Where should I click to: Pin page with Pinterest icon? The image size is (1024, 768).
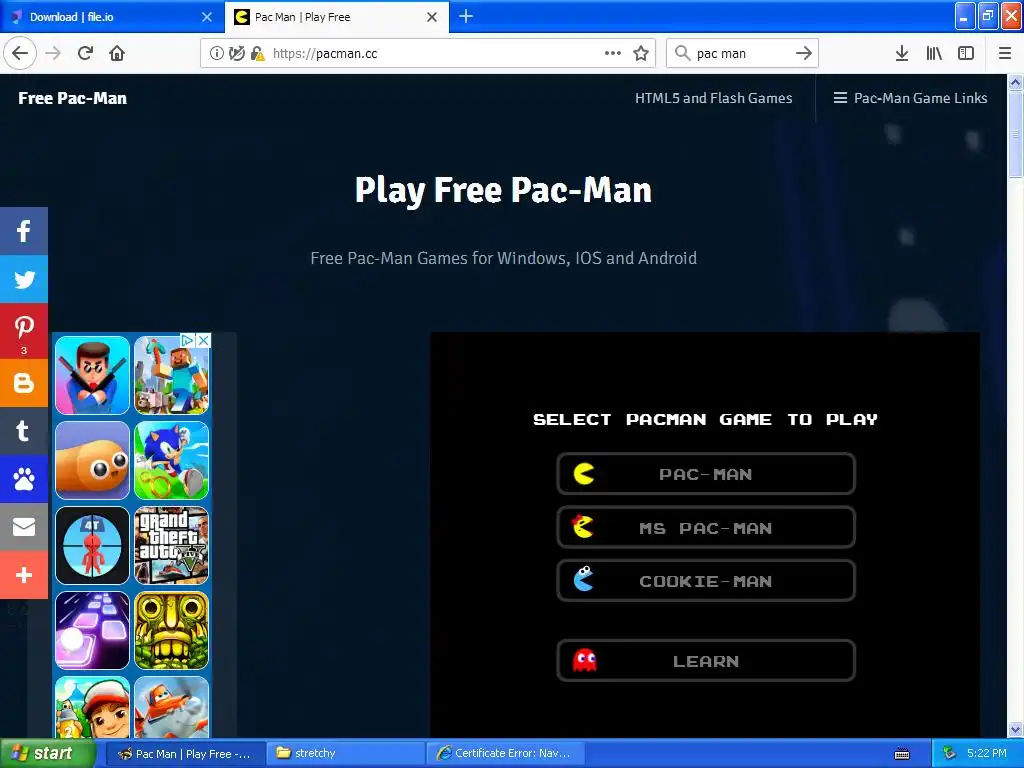coord(24,331)
